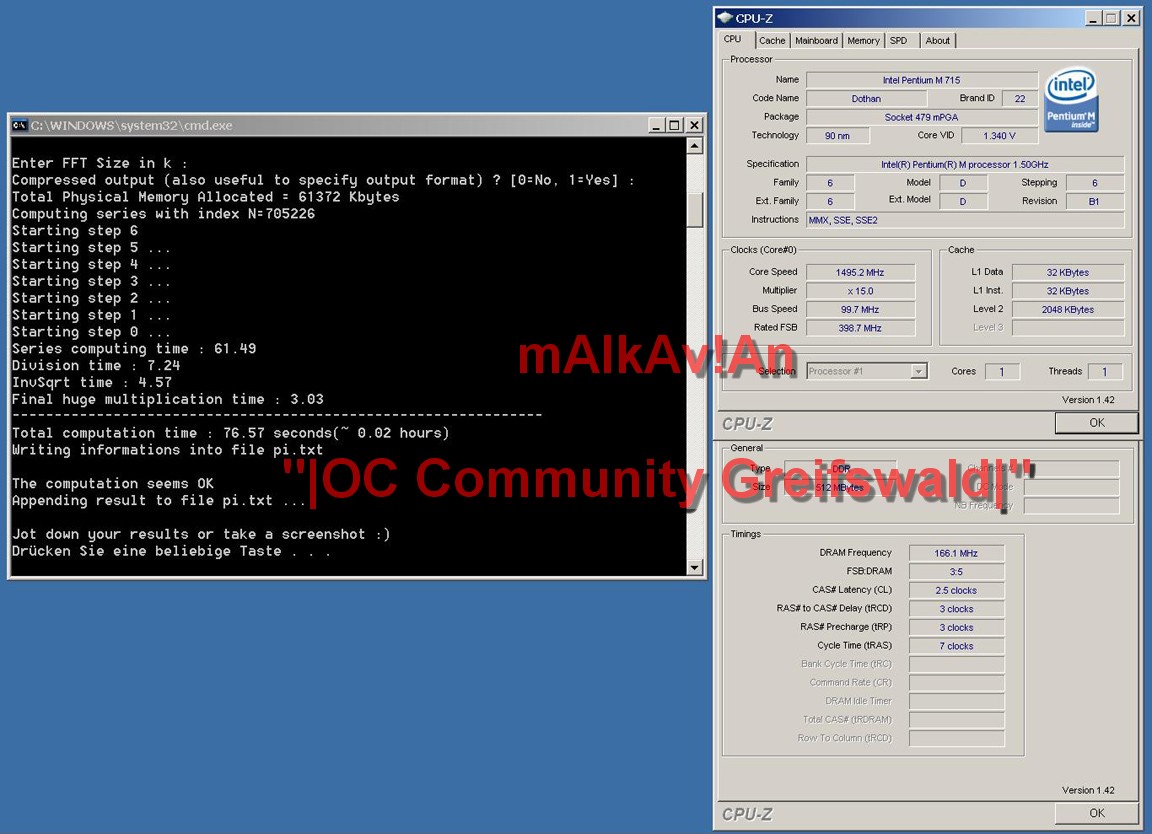Select the SPD tab
Viewport: 1152px width, 834px height.
[899, 41]
